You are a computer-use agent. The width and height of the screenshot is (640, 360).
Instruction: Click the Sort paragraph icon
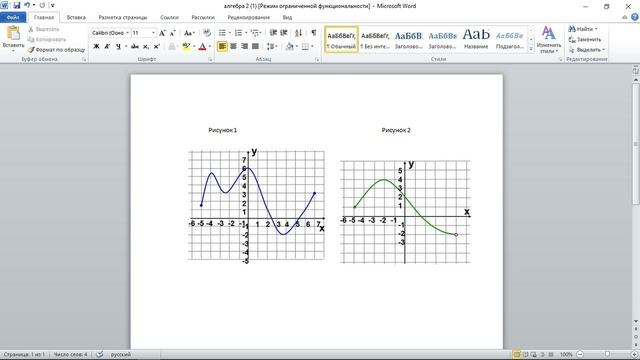pyautogui.click(x=298, y=33)
